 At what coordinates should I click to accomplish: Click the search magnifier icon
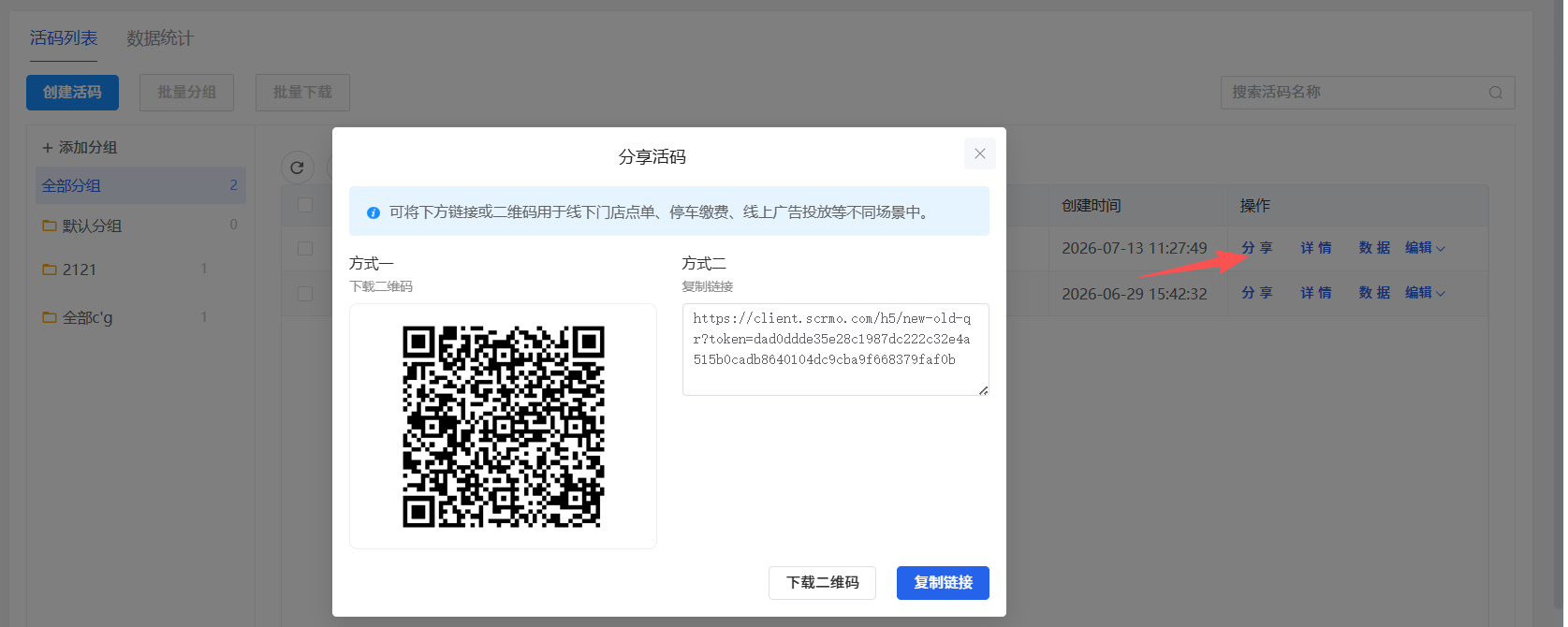(1496, 93)
